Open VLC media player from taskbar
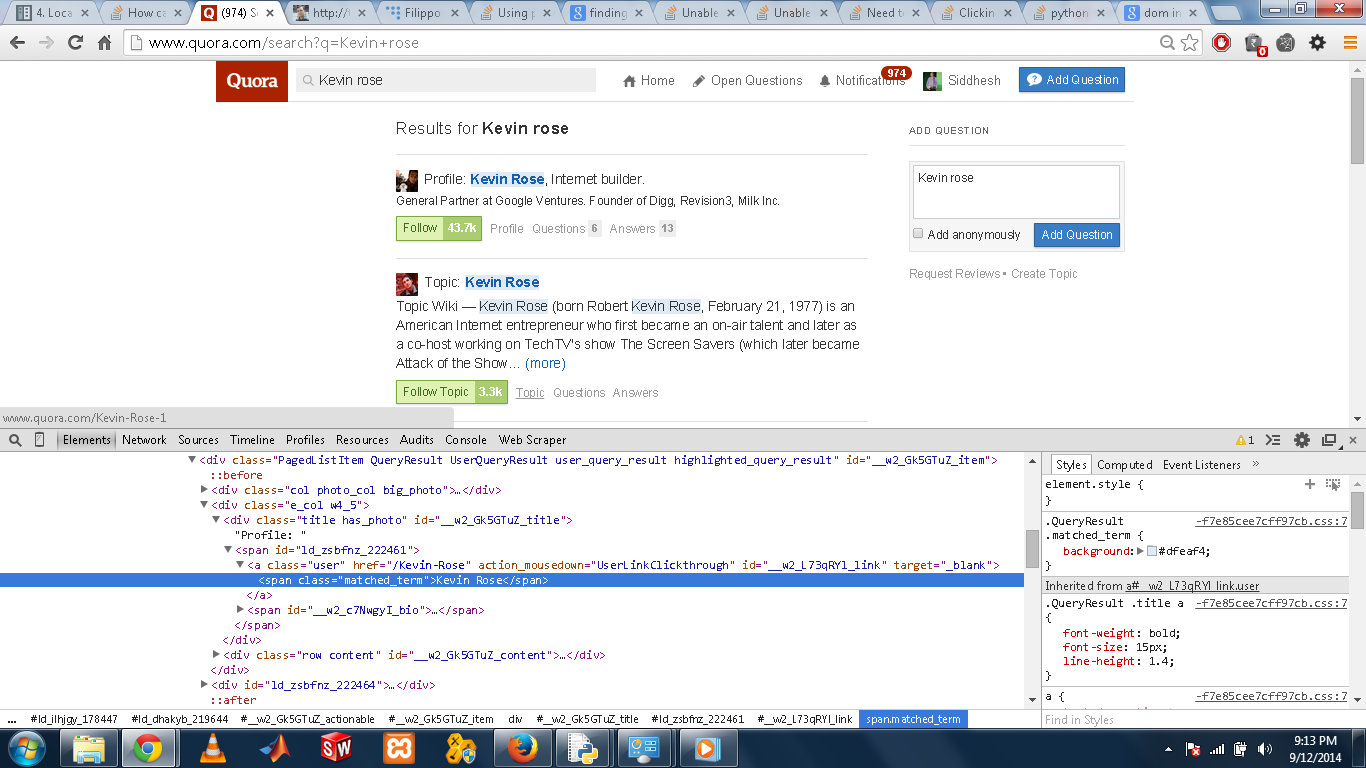 212,748
